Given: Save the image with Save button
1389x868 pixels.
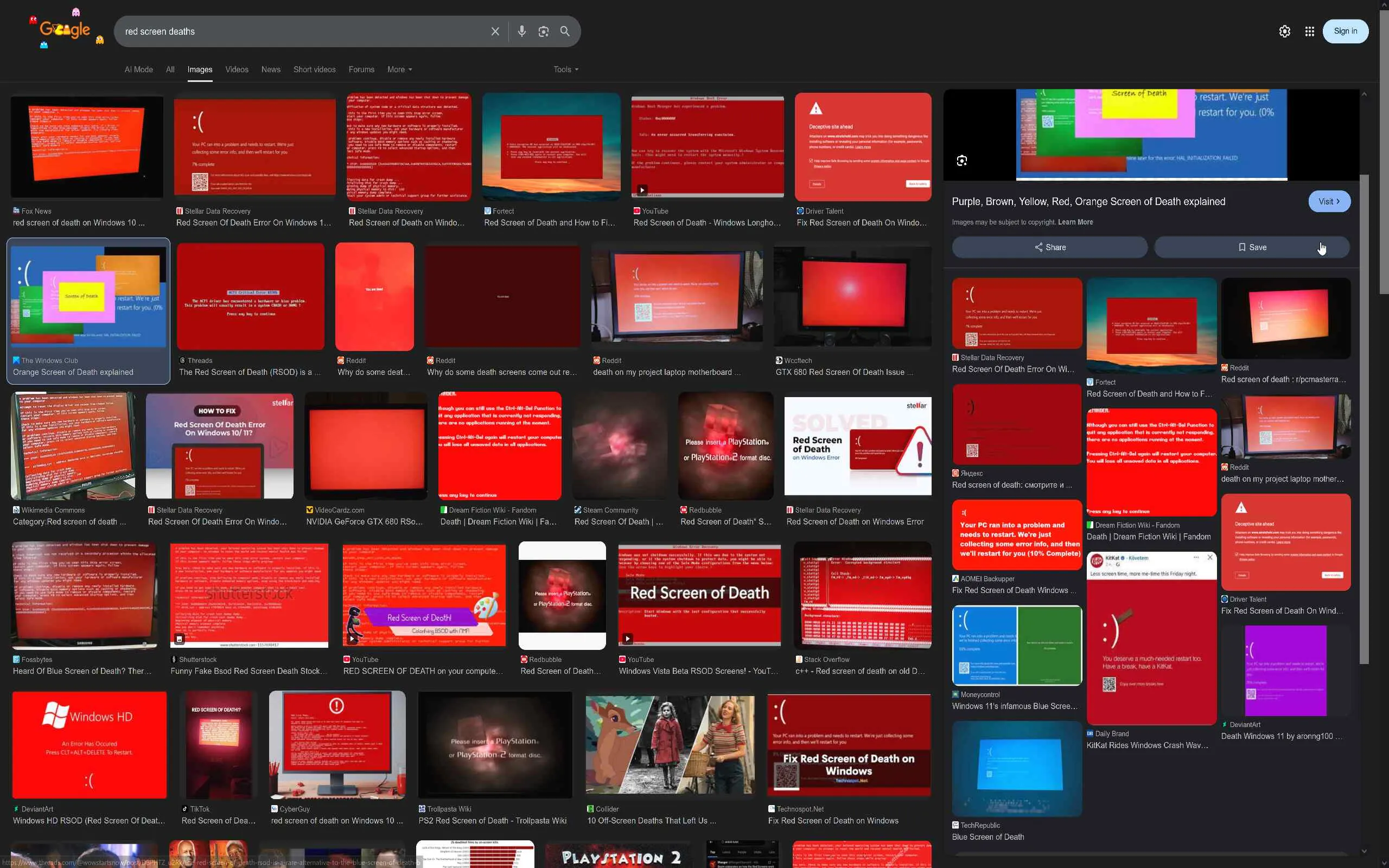Looking at the screenshot, I should point(1251,247).
